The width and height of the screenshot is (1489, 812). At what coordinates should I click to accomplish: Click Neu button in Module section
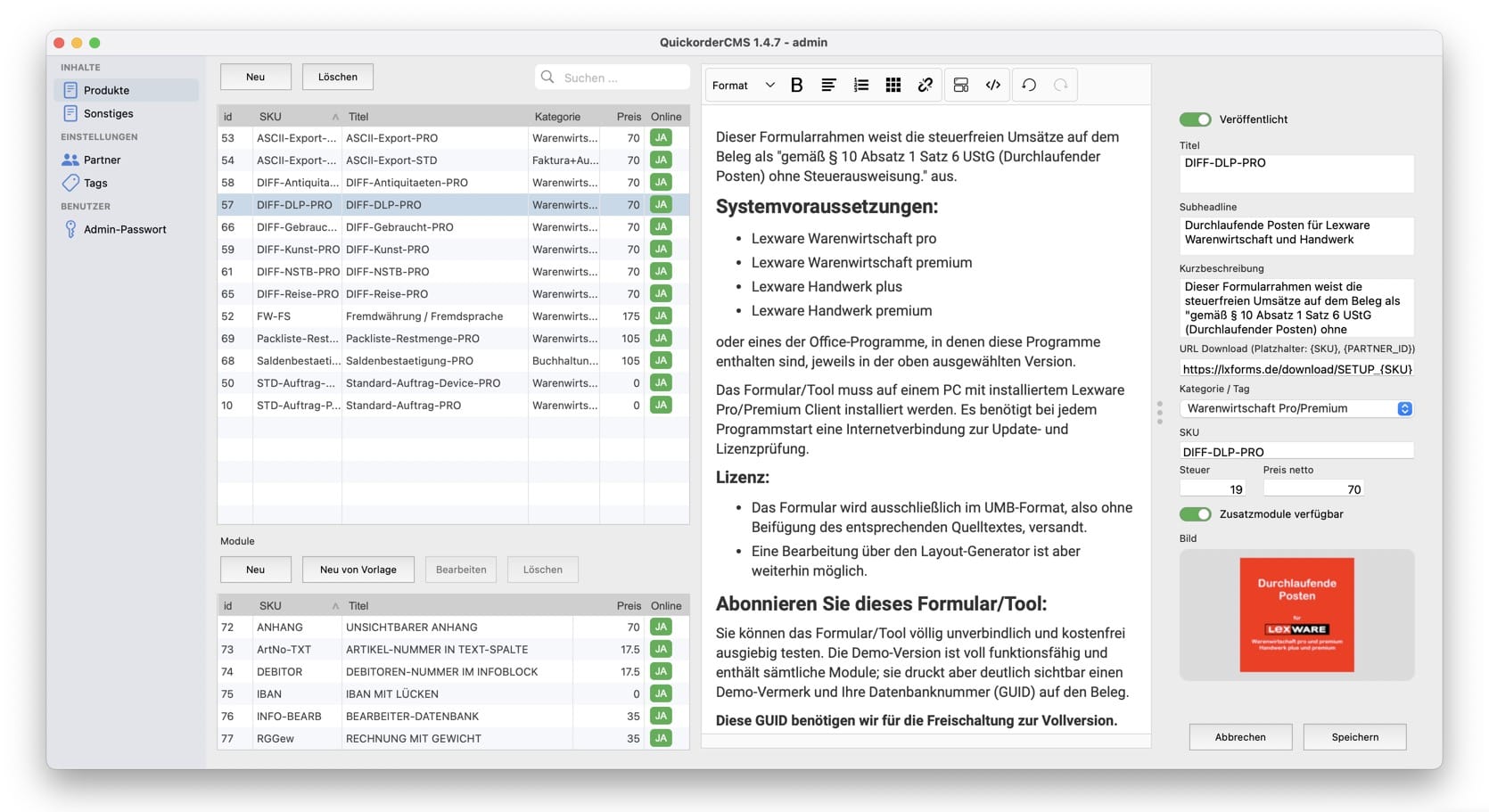click(256, 570)
